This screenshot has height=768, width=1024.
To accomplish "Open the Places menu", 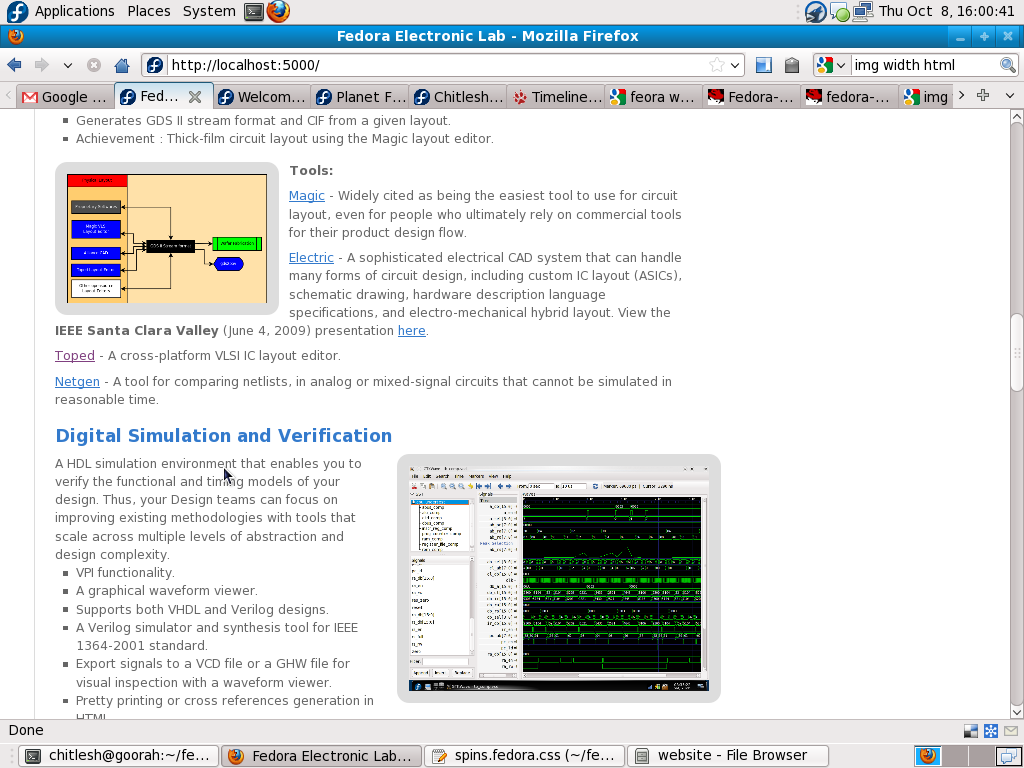I will 149,11.
